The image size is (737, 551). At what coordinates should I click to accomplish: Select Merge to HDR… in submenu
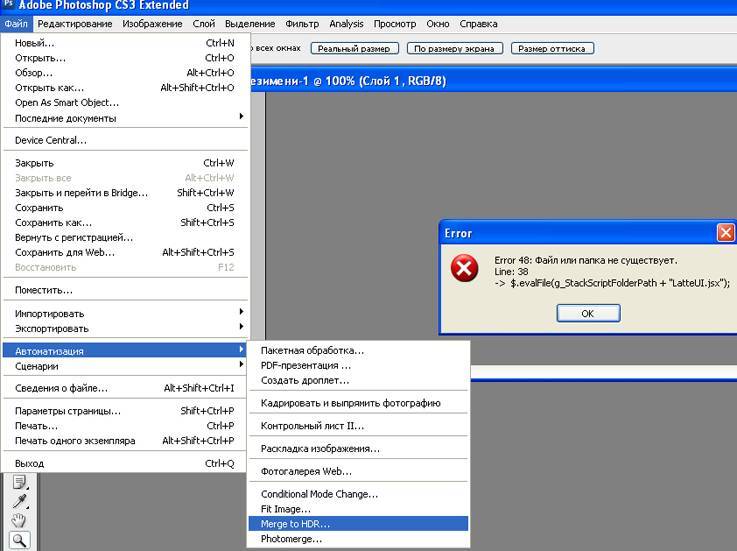pos(358,524)
